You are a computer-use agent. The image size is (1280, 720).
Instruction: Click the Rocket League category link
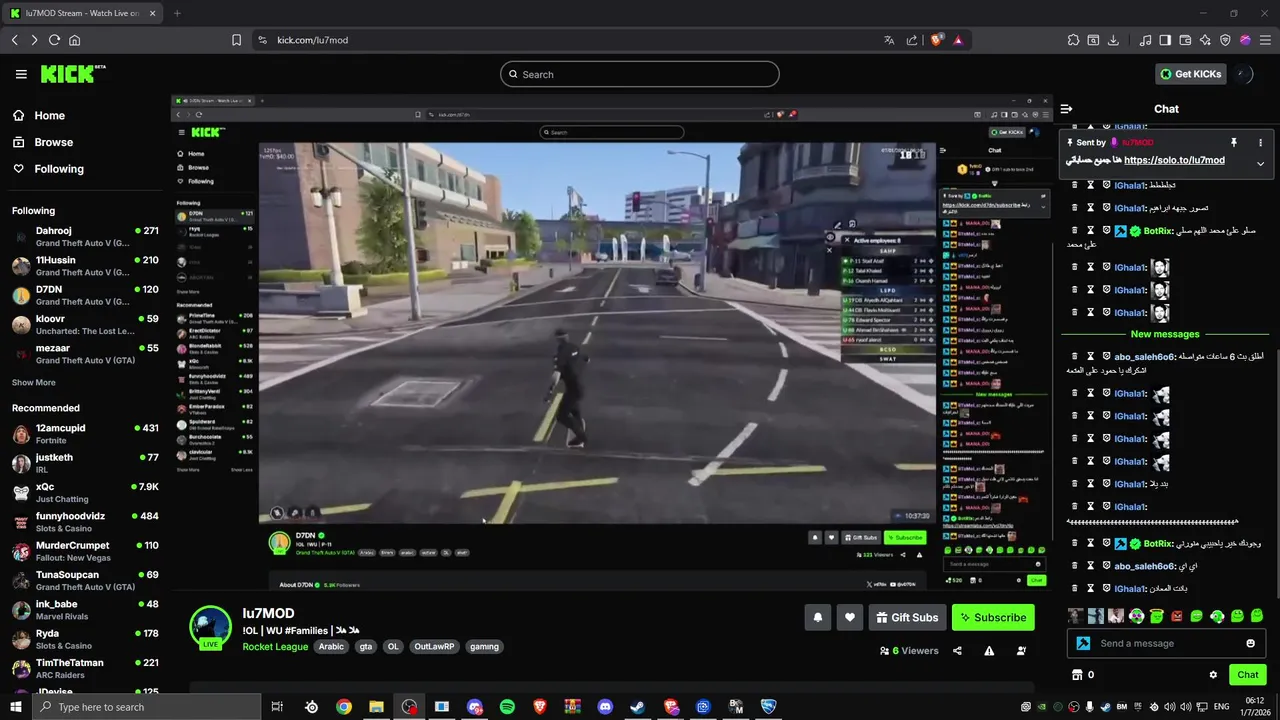pos(275,647)
